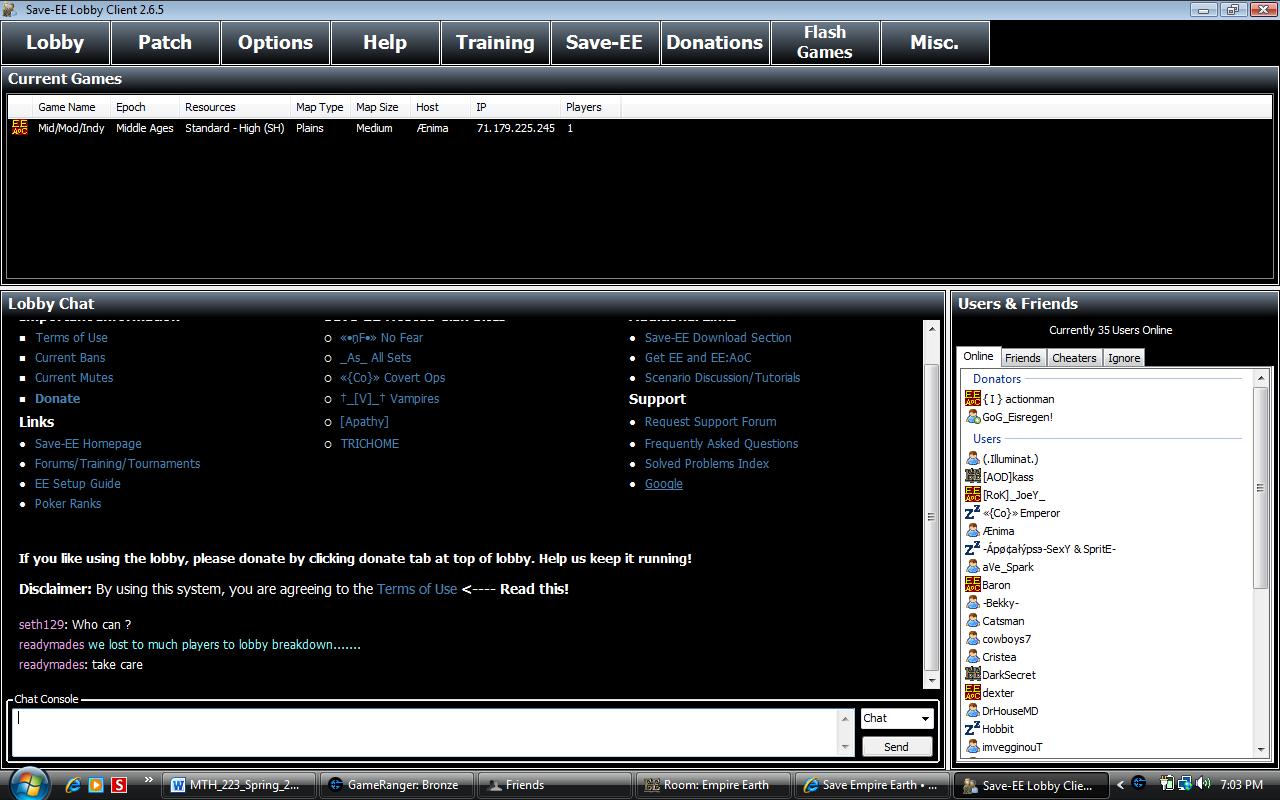This screenshot has width=1280, height=800.
Task: Open Internet Explorer from quick launch
Action: coord(73,785)
